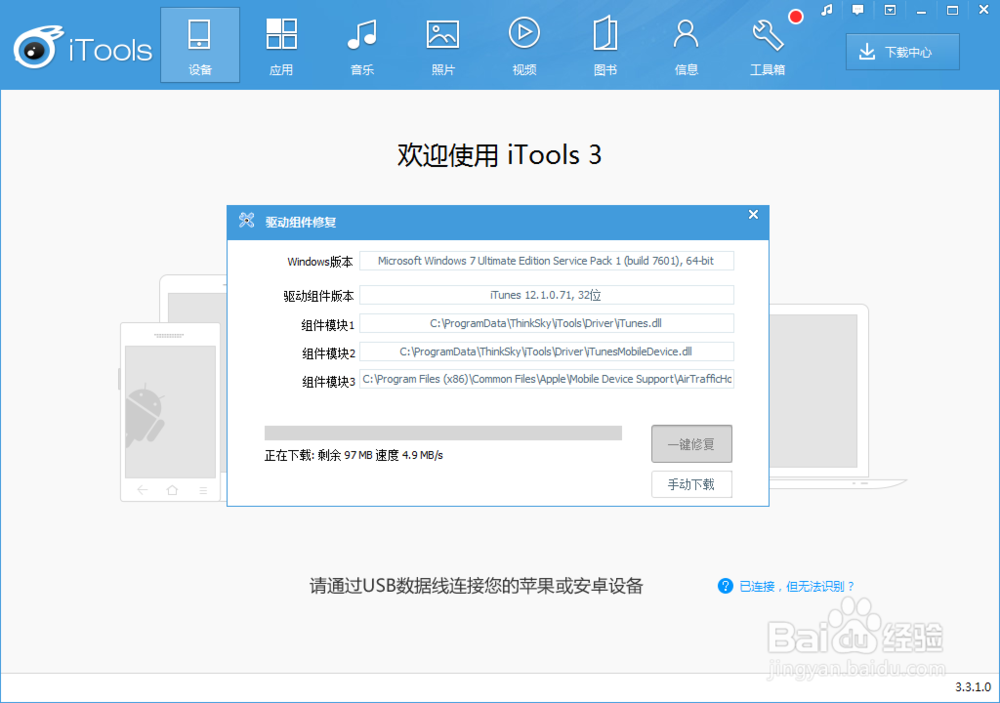This screenshot has height=703, width=1000.
Task: Click the 驱动组件修复 dialog title text
Action: [300, 222]
